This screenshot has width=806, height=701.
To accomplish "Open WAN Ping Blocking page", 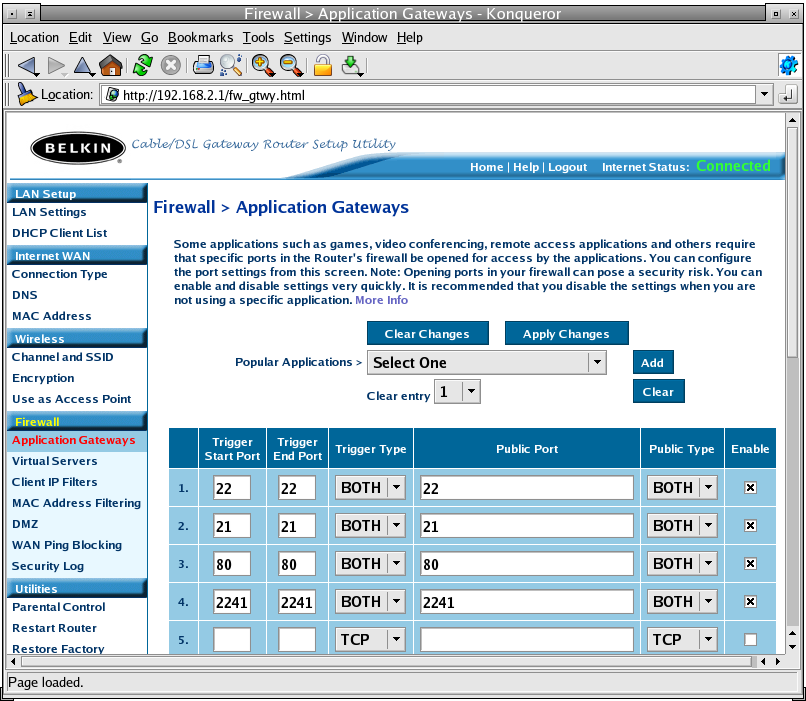I will click(x=67, y=545).
